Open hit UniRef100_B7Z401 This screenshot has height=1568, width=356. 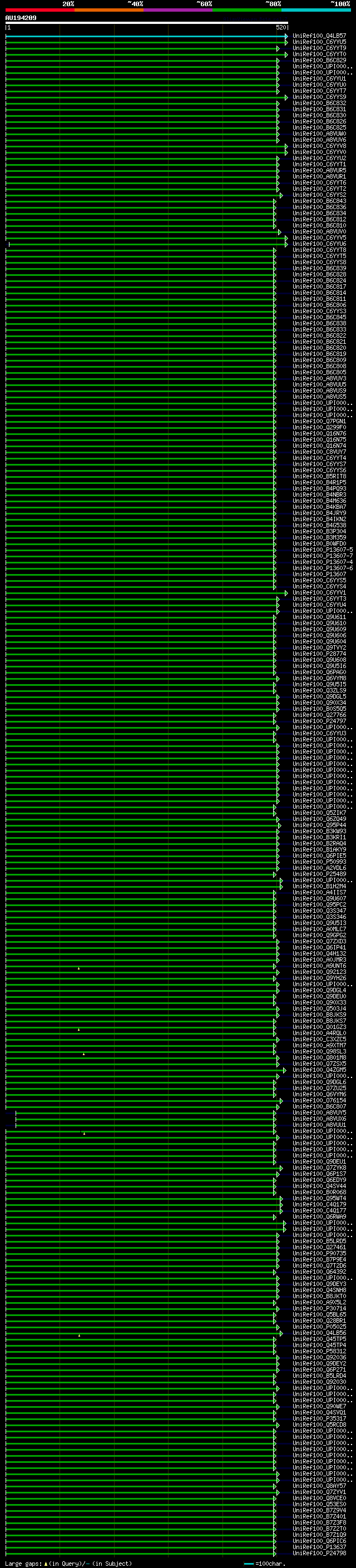319,1516
